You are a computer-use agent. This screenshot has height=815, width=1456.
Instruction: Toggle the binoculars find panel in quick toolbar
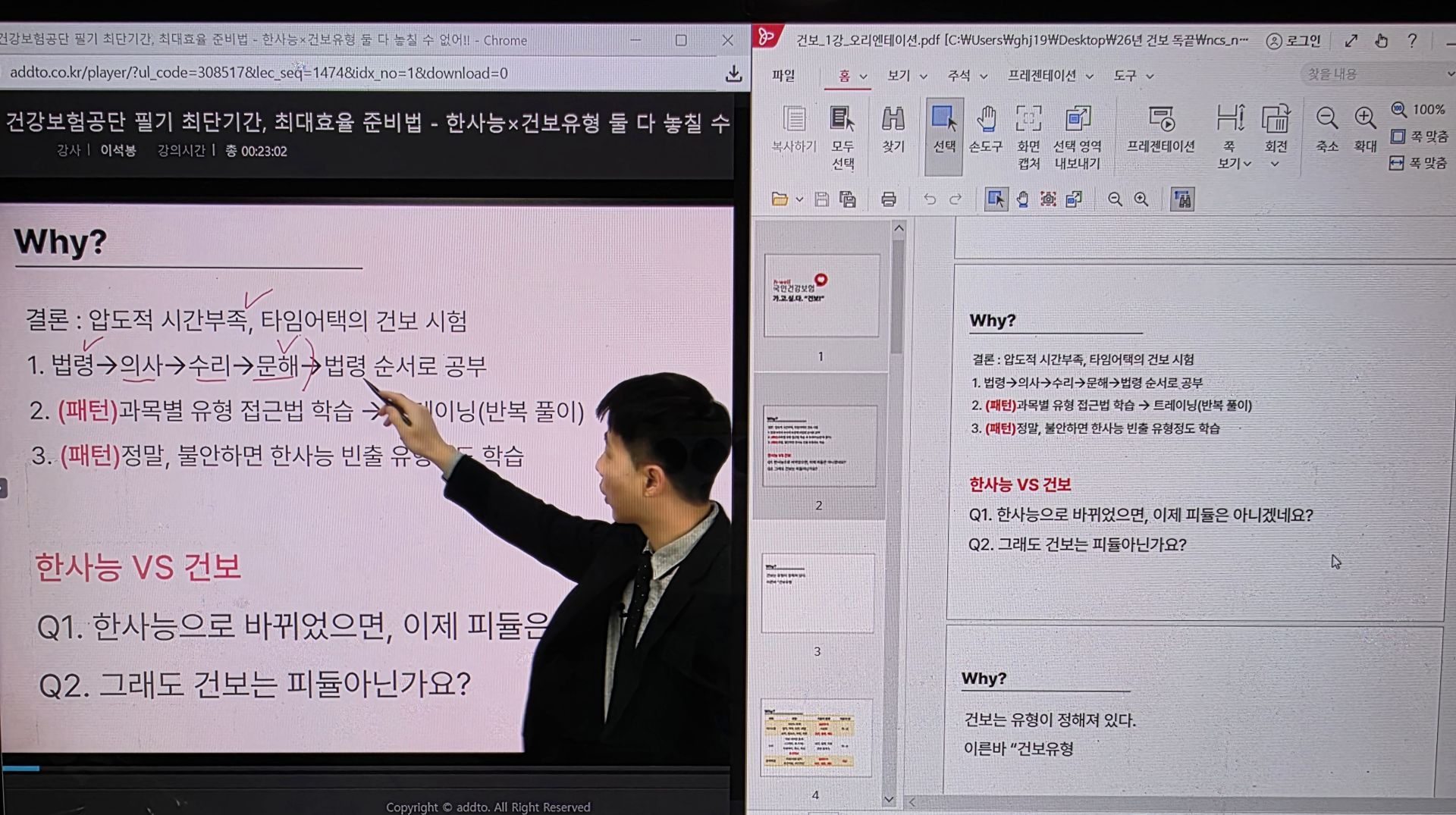click(1181, 199)
